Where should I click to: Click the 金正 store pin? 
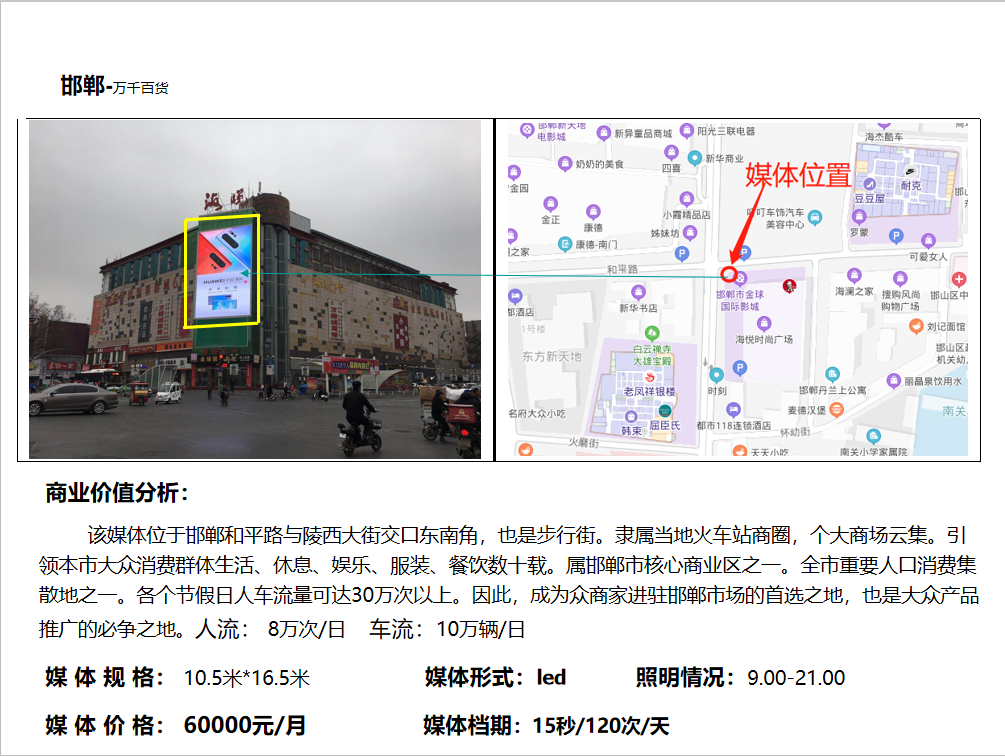coord(551,204)
